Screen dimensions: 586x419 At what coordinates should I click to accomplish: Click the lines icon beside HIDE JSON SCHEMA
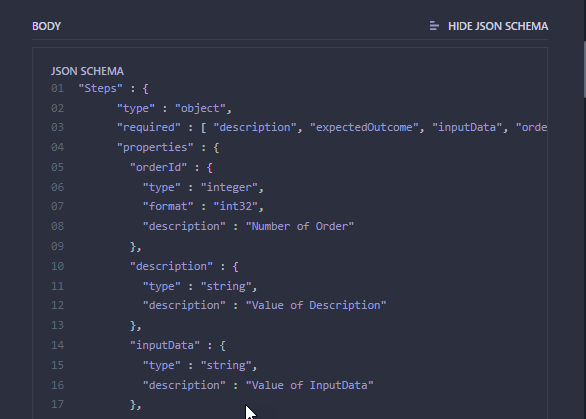(434, 26)
